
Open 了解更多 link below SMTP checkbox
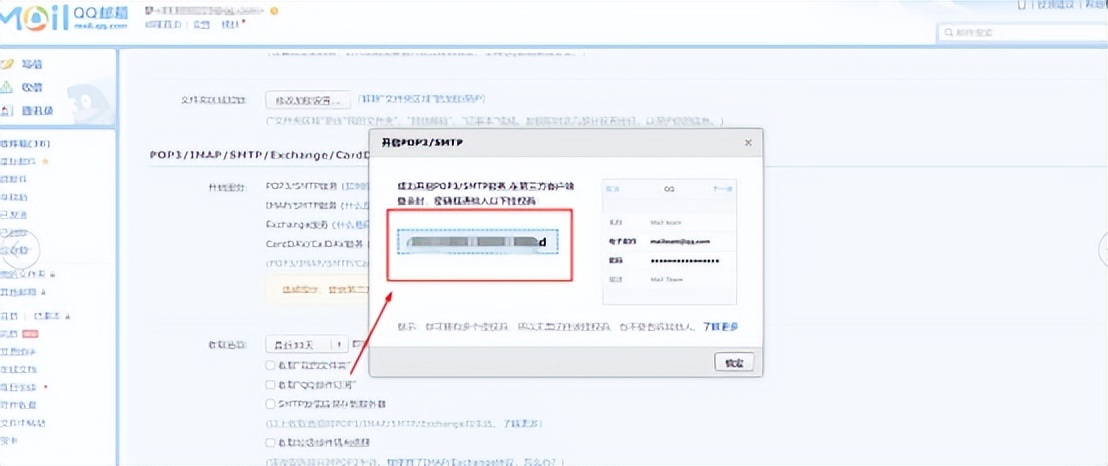click(522, 424)
